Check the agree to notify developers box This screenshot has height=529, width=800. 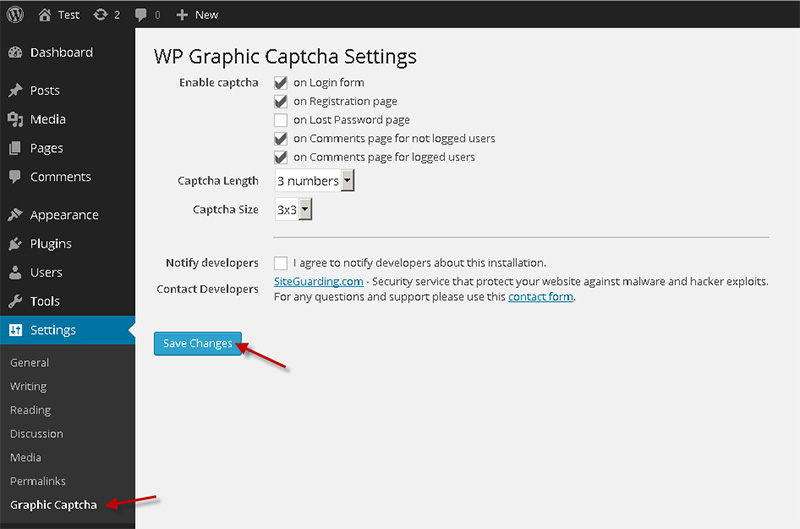[x=281, y=263]
